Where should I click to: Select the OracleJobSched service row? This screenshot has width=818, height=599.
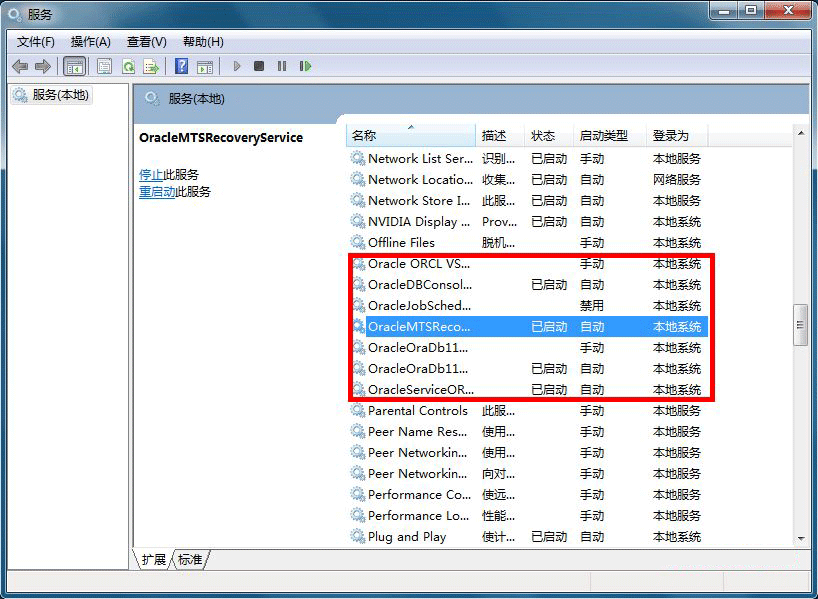[x=420, y=306]
